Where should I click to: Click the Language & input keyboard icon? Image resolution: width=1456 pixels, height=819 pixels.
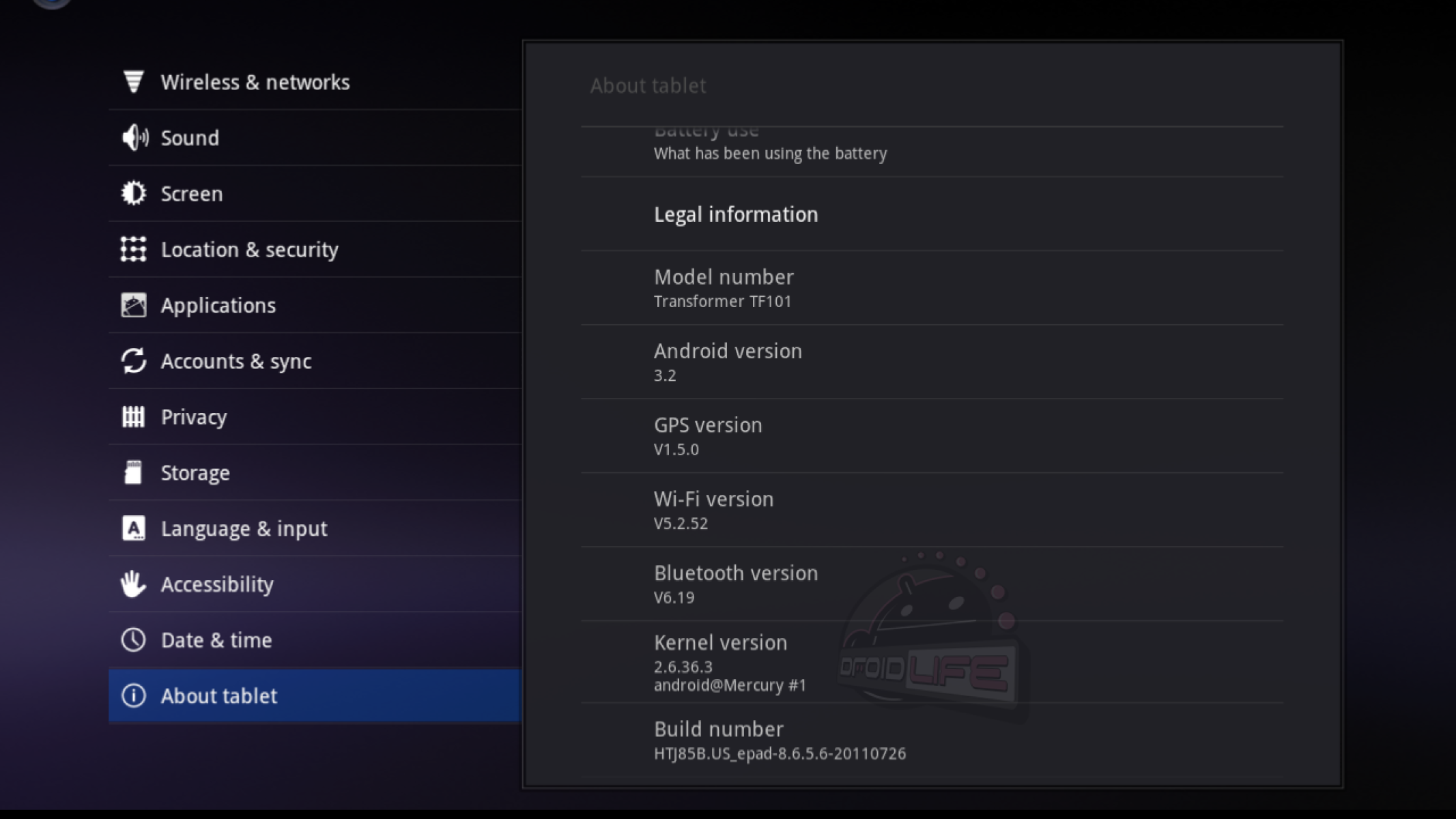[x=134, y=528]
